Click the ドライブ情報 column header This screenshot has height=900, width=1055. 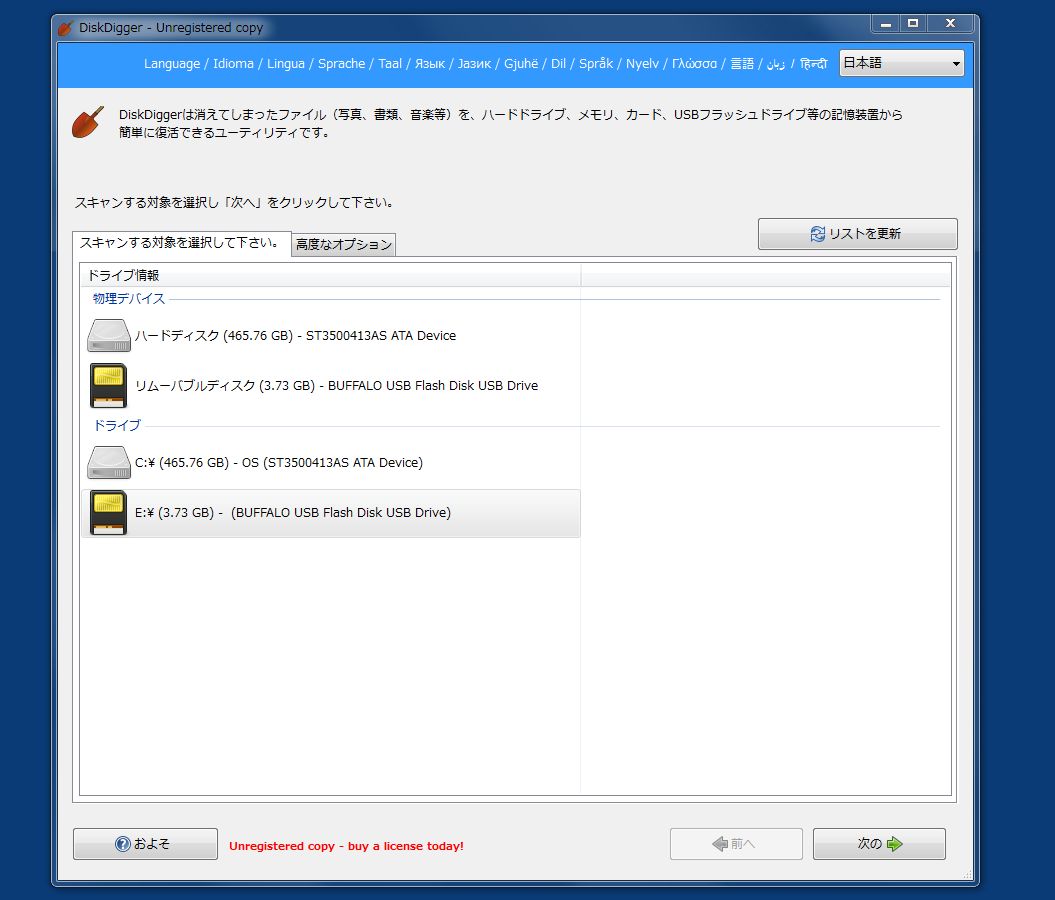point(330,275)
